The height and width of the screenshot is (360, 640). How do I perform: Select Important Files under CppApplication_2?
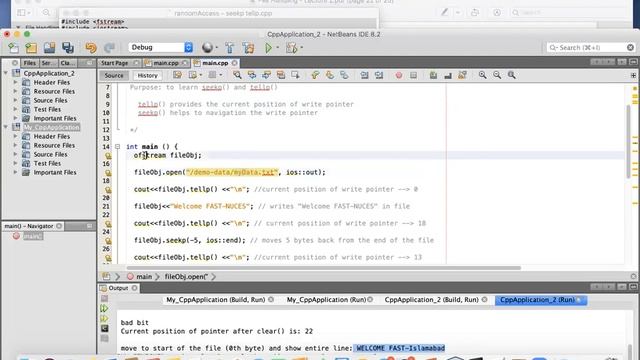55,118
